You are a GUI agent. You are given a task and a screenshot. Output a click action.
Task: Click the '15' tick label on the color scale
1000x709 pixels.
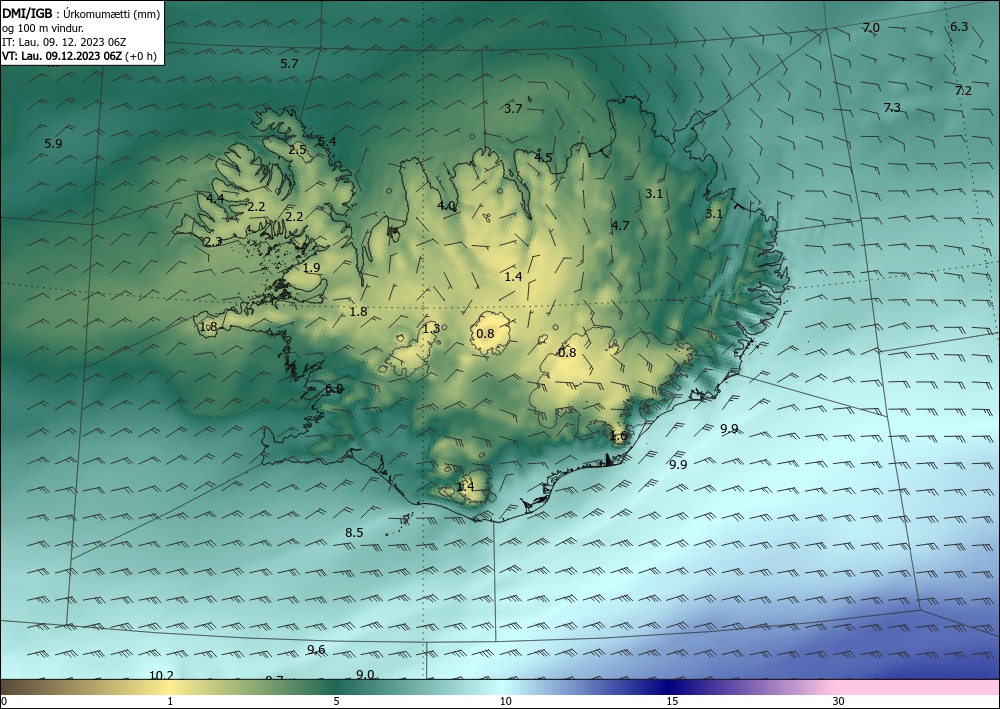coord(672,701)
